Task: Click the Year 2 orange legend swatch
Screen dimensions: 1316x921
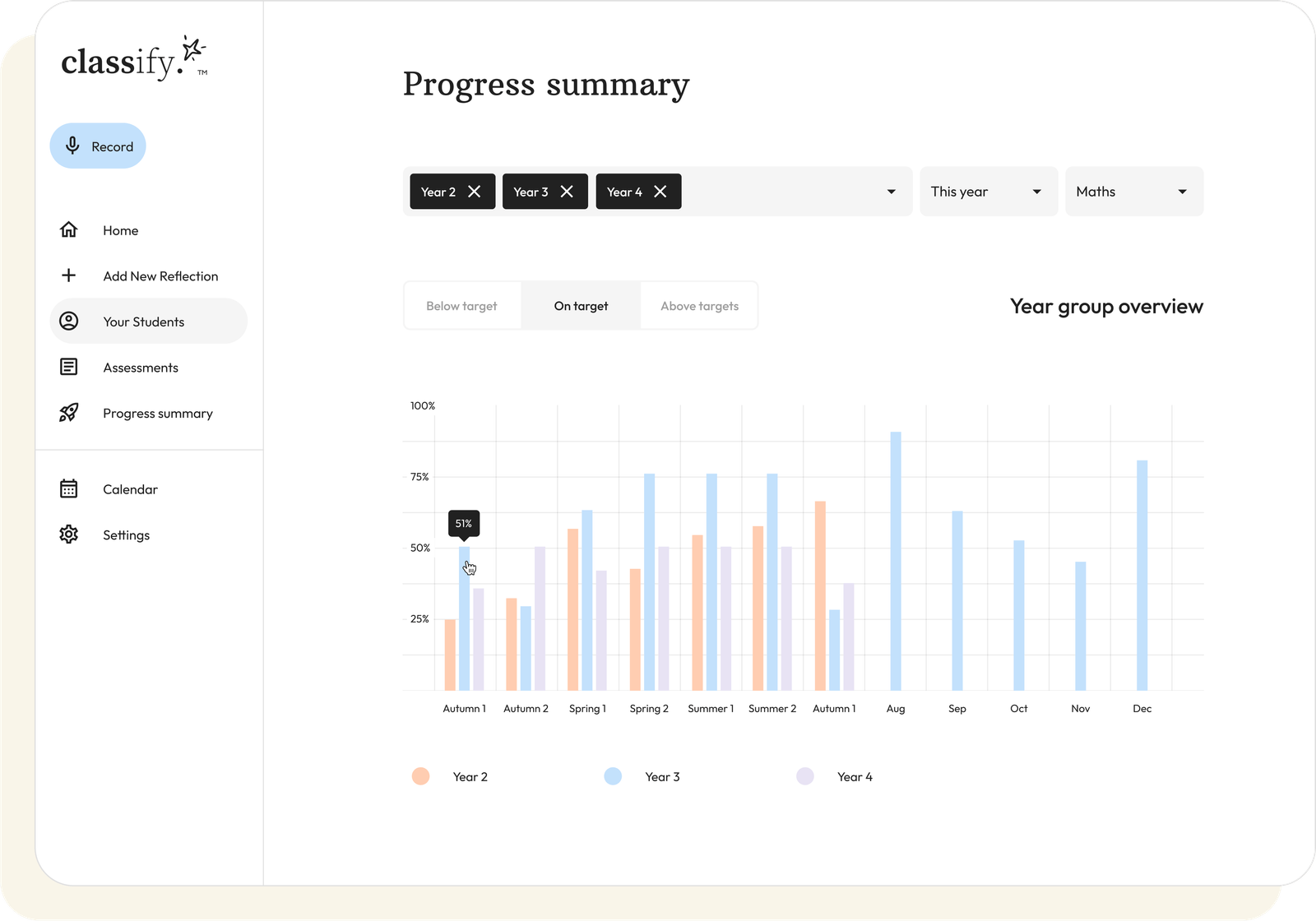Action: (420, 776)
